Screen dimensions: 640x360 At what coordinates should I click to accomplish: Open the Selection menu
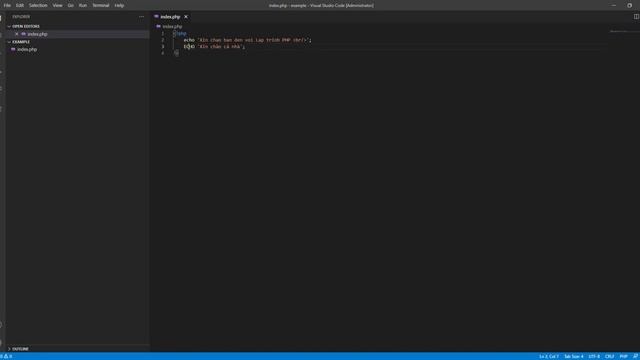point(38,5)
